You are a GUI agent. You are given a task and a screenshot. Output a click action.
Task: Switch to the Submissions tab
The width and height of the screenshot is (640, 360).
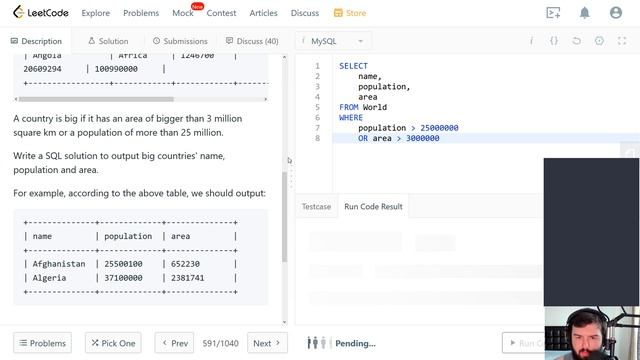[180, 41]
